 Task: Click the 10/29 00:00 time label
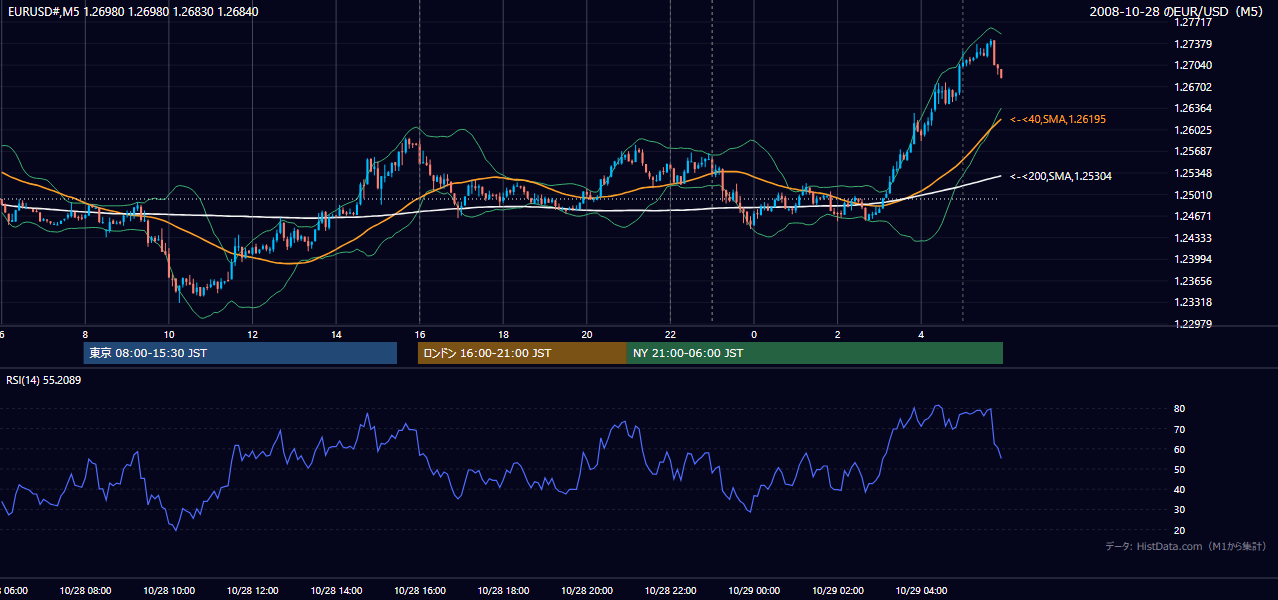(x=754, y=591)
